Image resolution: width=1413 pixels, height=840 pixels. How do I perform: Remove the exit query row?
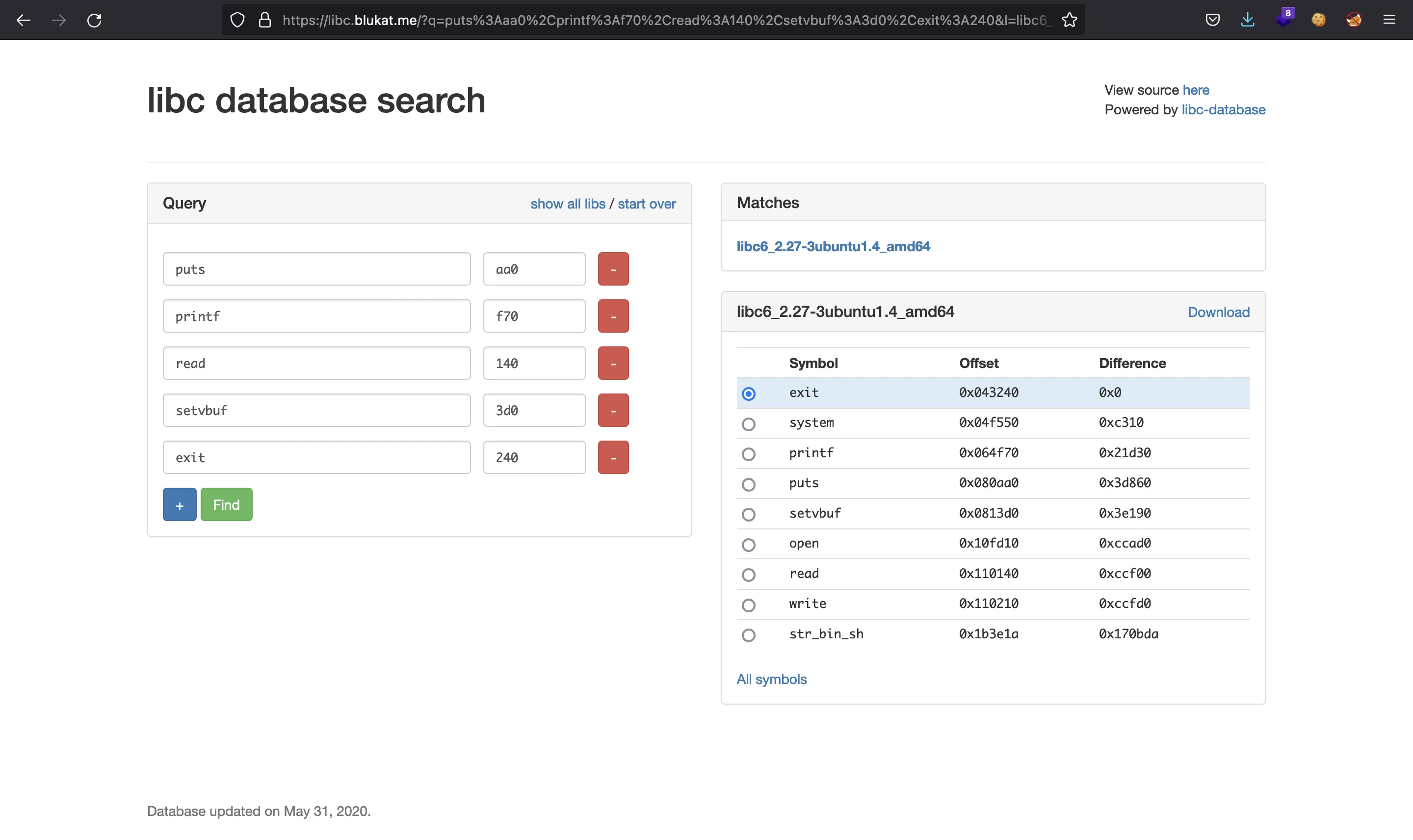tap(613, 457)
